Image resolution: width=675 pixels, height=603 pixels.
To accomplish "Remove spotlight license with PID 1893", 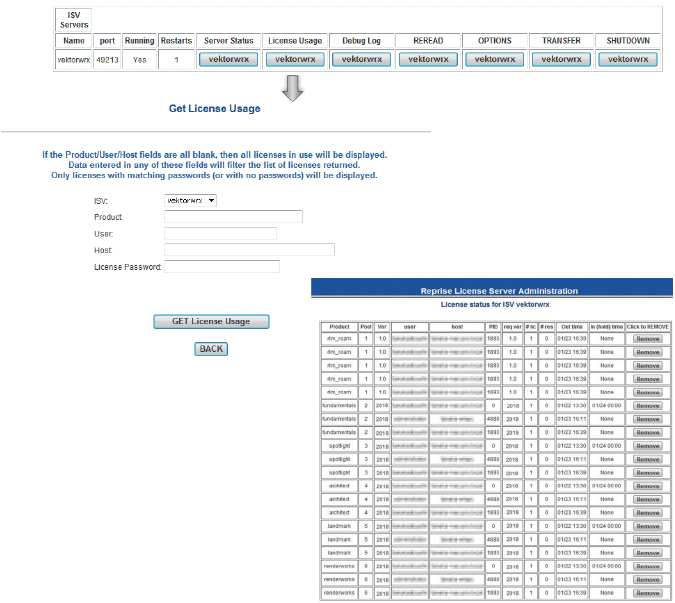I will coord(647,473).
